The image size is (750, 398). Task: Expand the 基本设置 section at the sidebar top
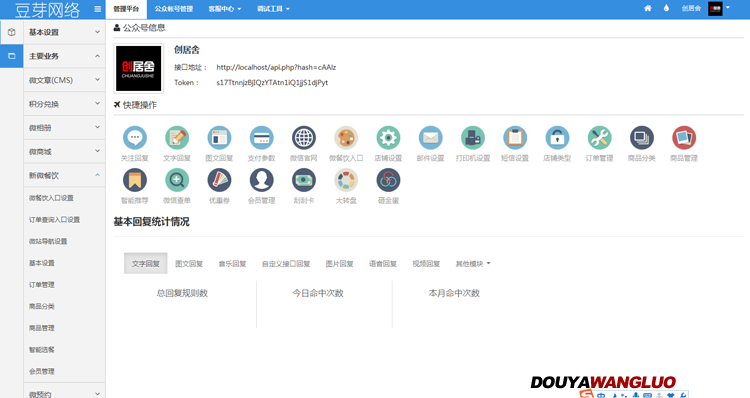click(x=64, y=32)
